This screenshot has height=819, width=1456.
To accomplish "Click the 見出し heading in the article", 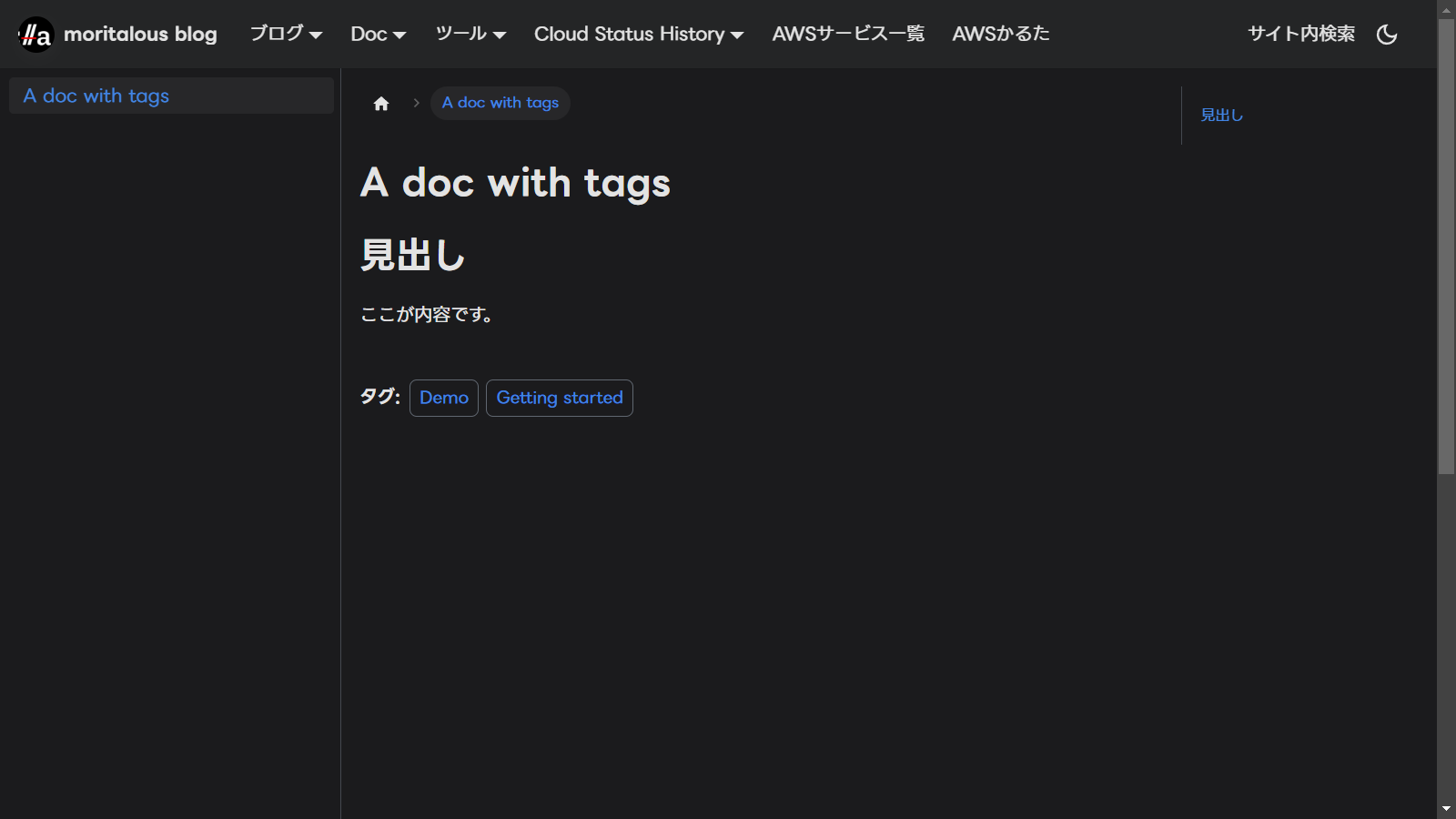I will point(412,255).
